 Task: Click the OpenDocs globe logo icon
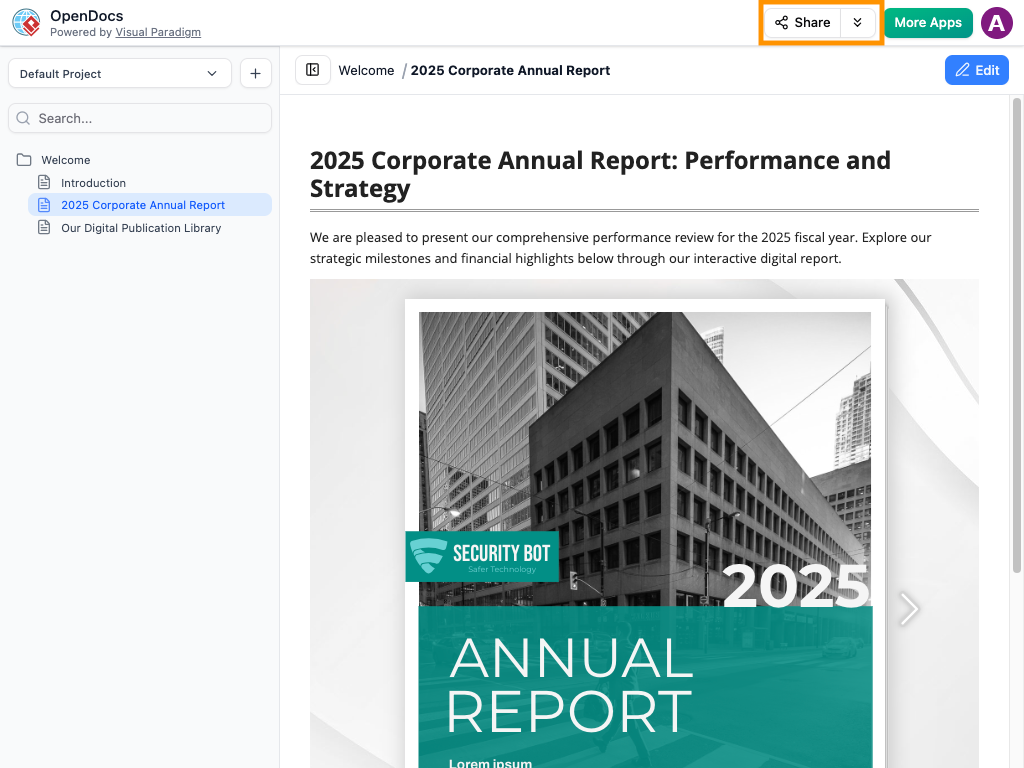tap(27, 23)
